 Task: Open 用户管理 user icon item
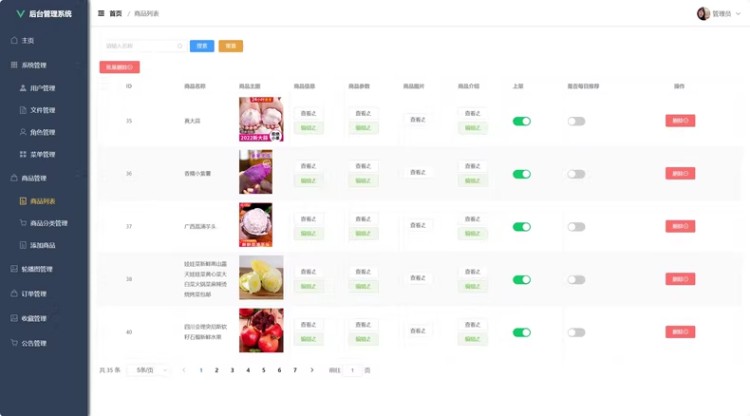(22, 88)
